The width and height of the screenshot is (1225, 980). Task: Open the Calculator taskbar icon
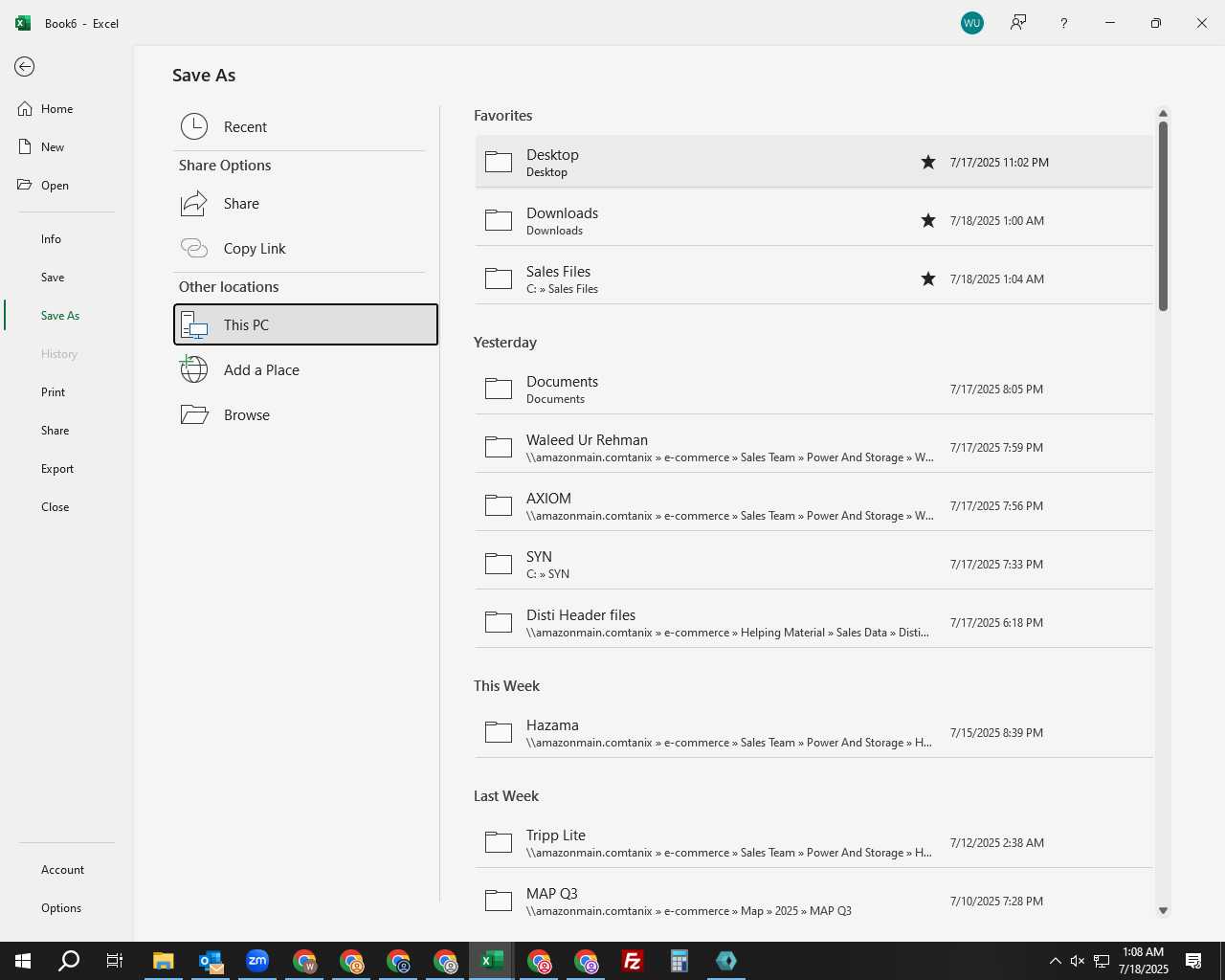click(x=679, y=961)
